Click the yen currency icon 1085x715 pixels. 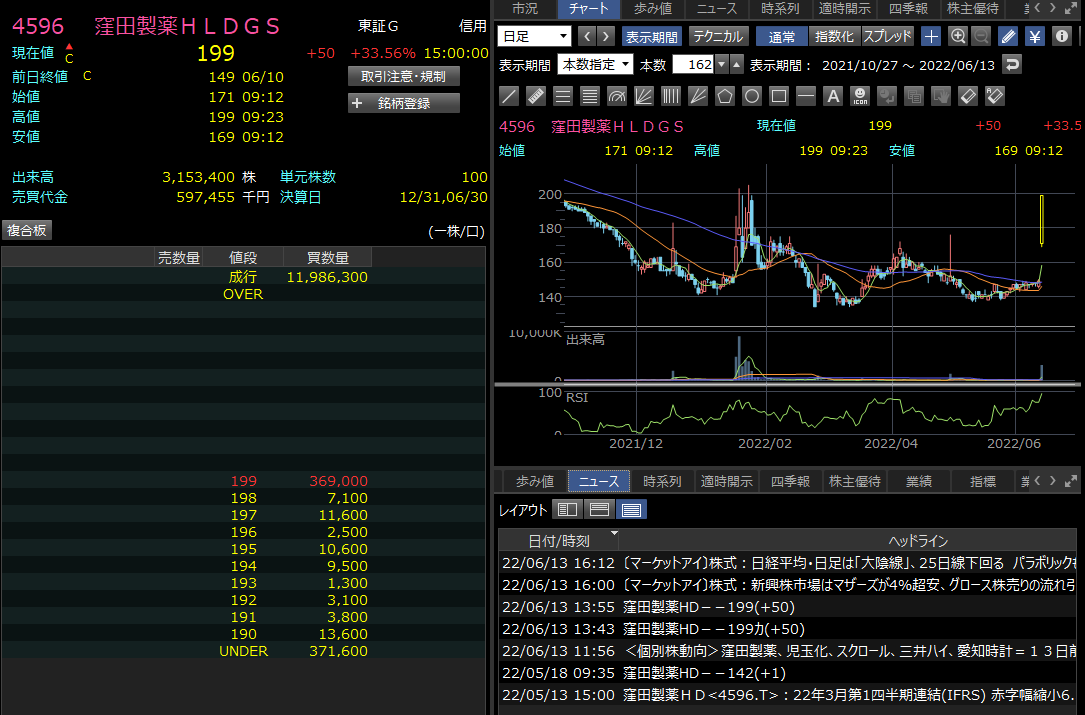1035,37
